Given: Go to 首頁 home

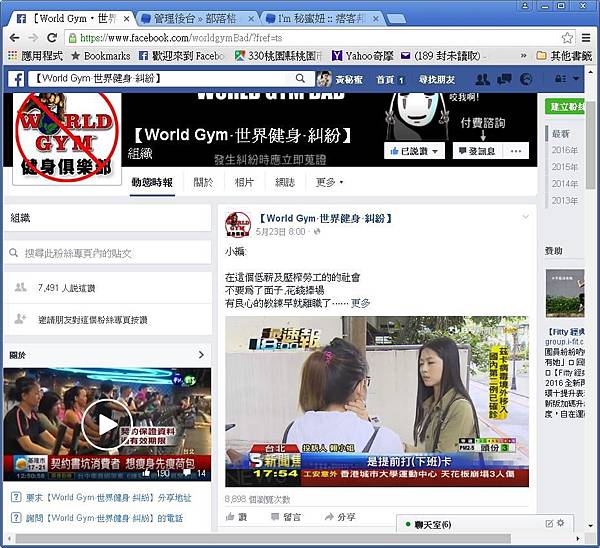Looking at the screenshot, I should (385, 80).
